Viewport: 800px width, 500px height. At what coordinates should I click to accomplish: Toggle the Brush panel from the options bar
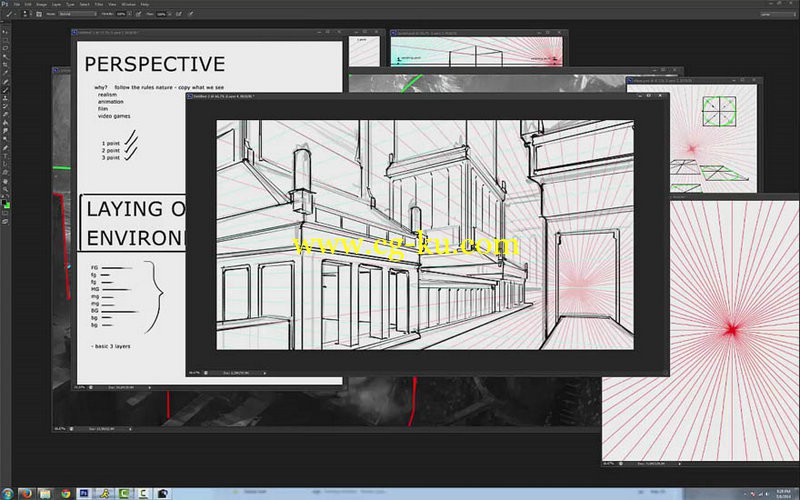pyautogui.click(x=39, y=14)
